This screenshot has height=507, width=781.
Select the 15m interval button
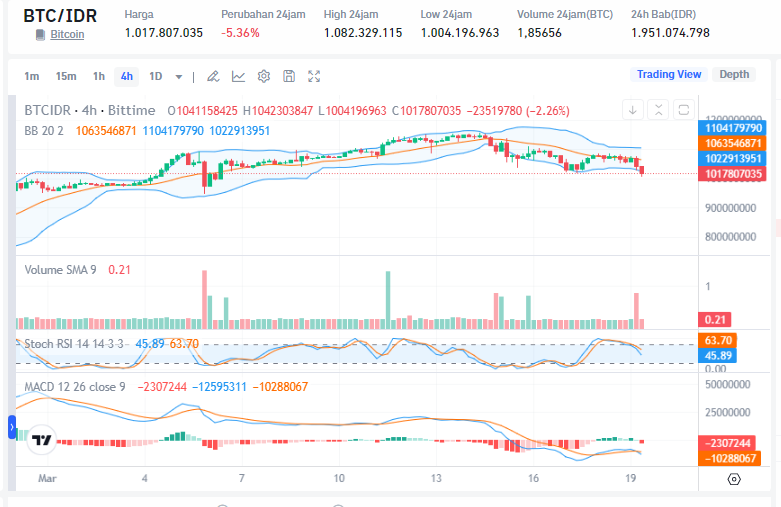66,76
